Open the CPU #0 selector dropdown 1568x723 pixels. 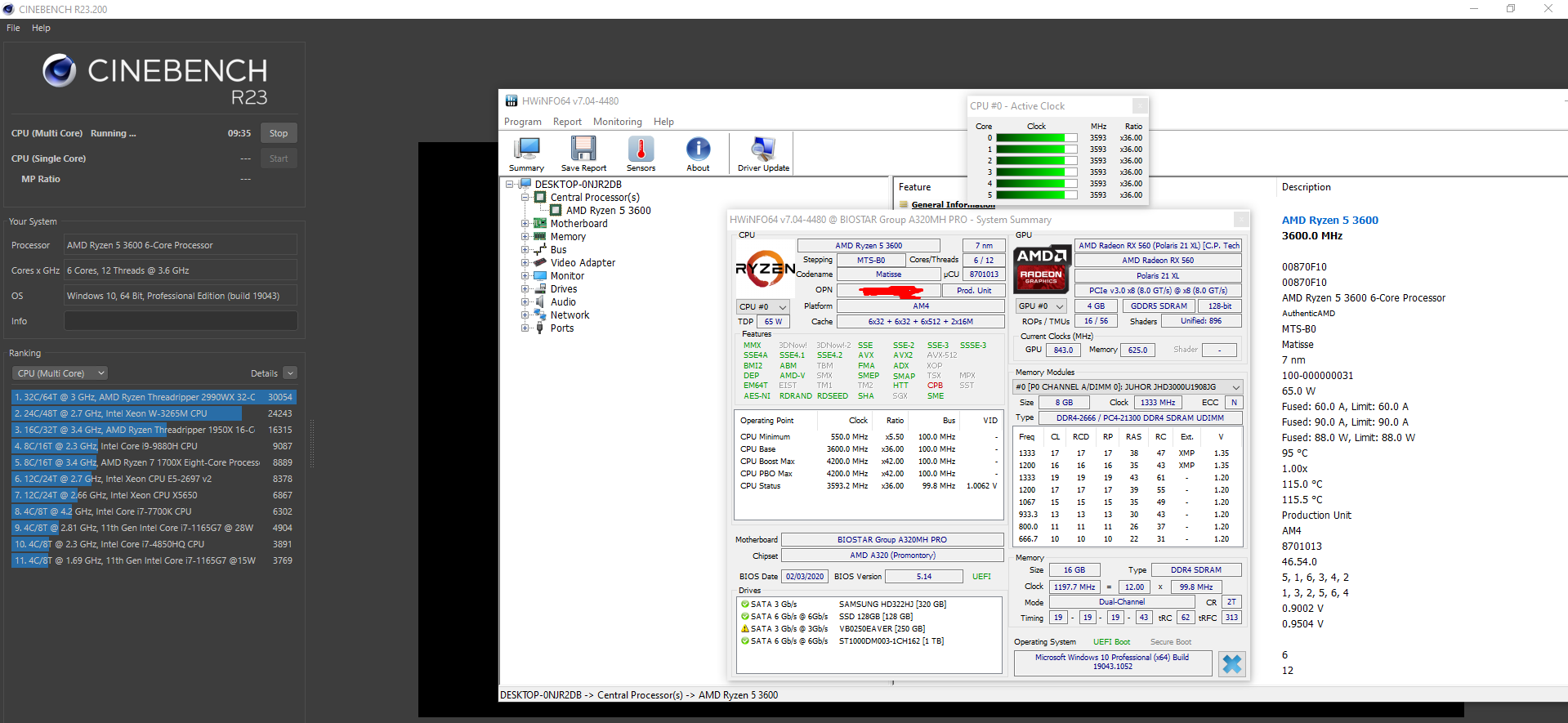point(763,306)
